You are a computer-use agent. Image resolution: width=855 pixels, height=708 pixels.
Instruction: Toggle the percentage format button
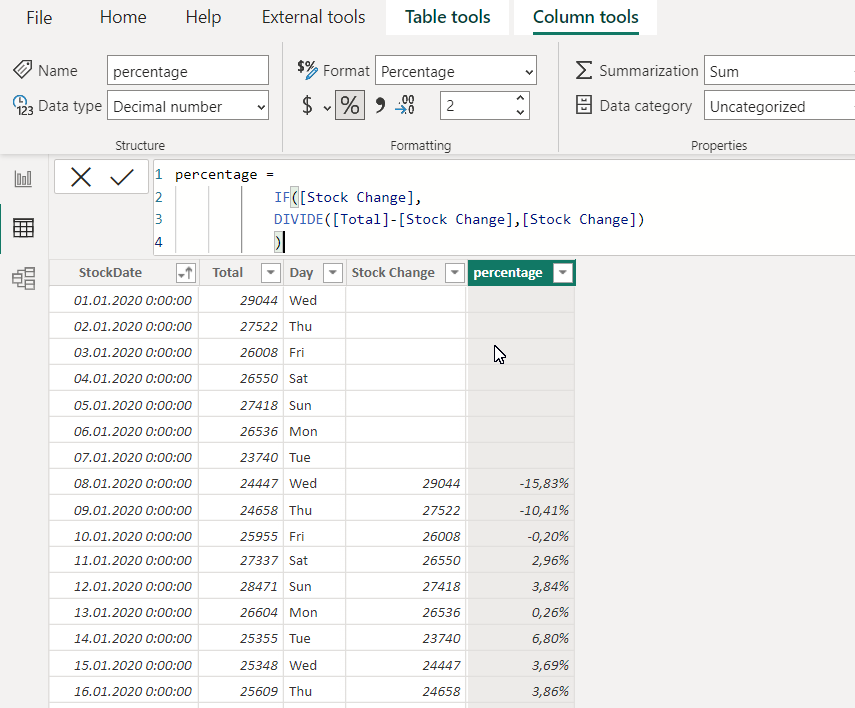pyautogui.click(x=350, y=105)
